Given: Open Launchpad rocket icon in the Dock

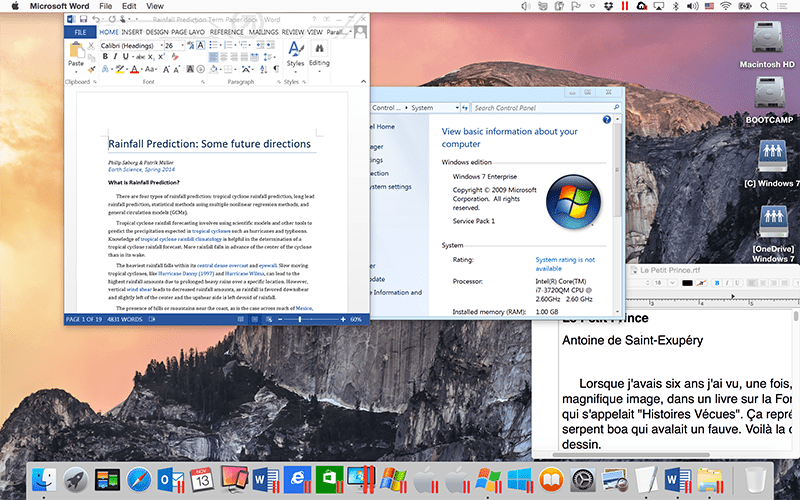Looking at the screenshot, I should pyautogui.click(x=76, y=480).
